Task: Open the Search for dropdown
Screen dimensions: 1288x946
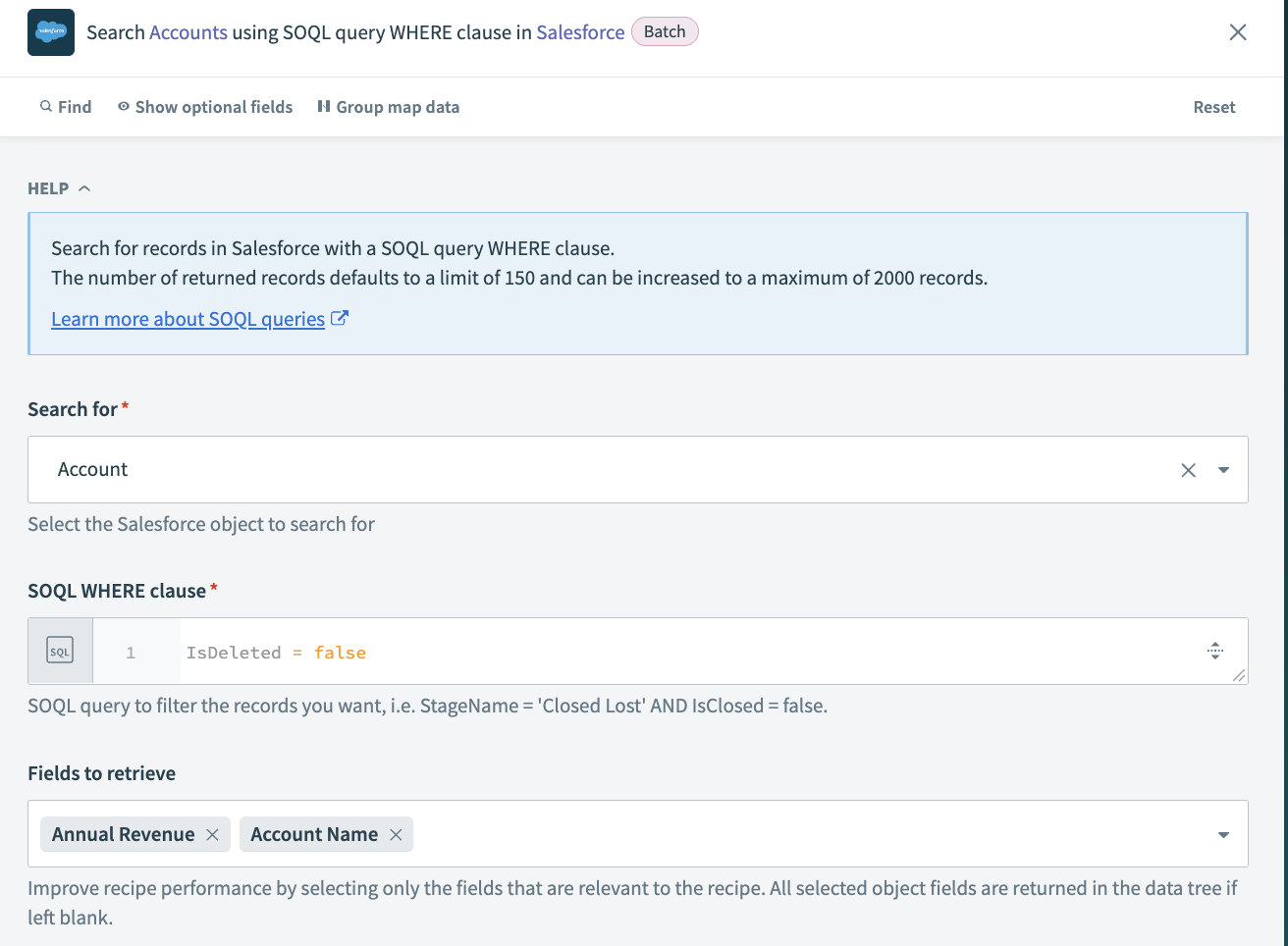Action: click(1223, 469)
